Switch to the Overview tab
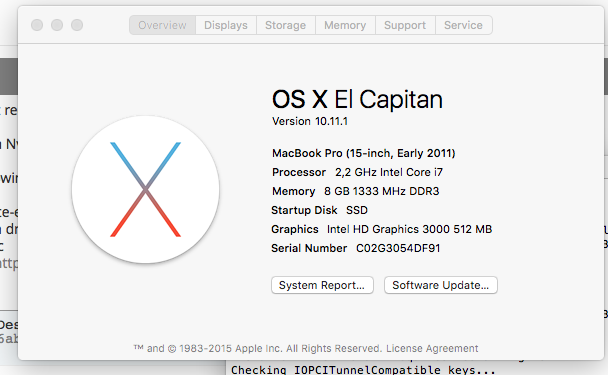The width and height of the screenshot is (608, 375). click(x=162, y=25)
